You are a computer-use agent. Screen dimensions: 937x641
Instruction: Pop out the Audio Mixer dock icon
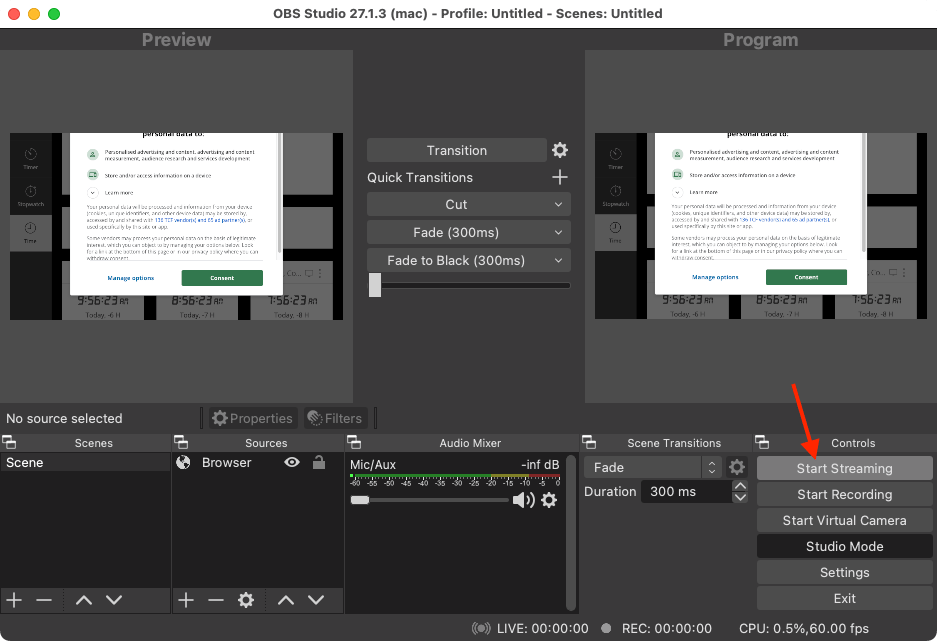(x=354, y=442)
